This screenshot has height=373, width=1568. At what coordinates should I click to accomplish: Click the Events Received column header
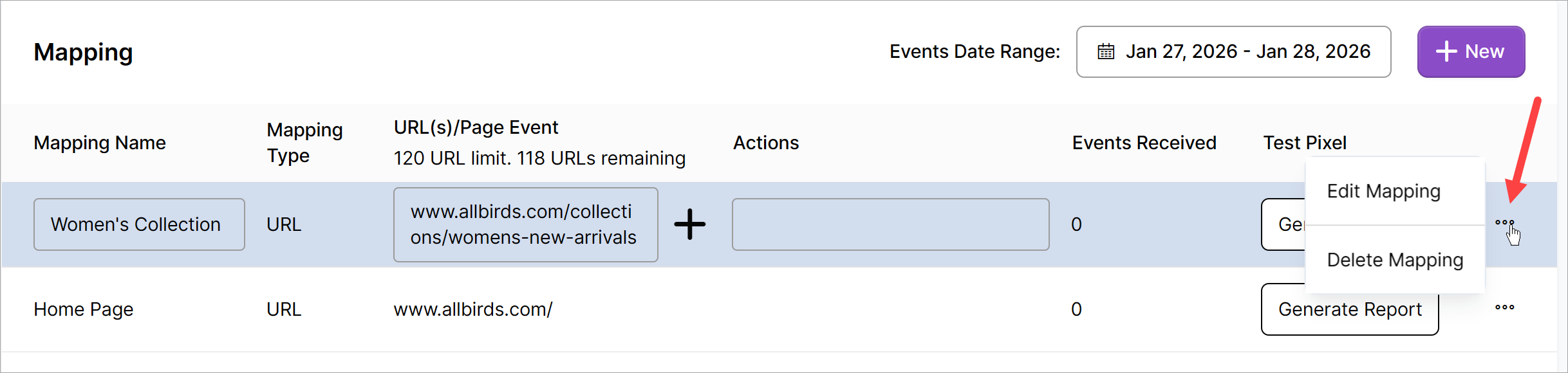tap(1144, 143)
